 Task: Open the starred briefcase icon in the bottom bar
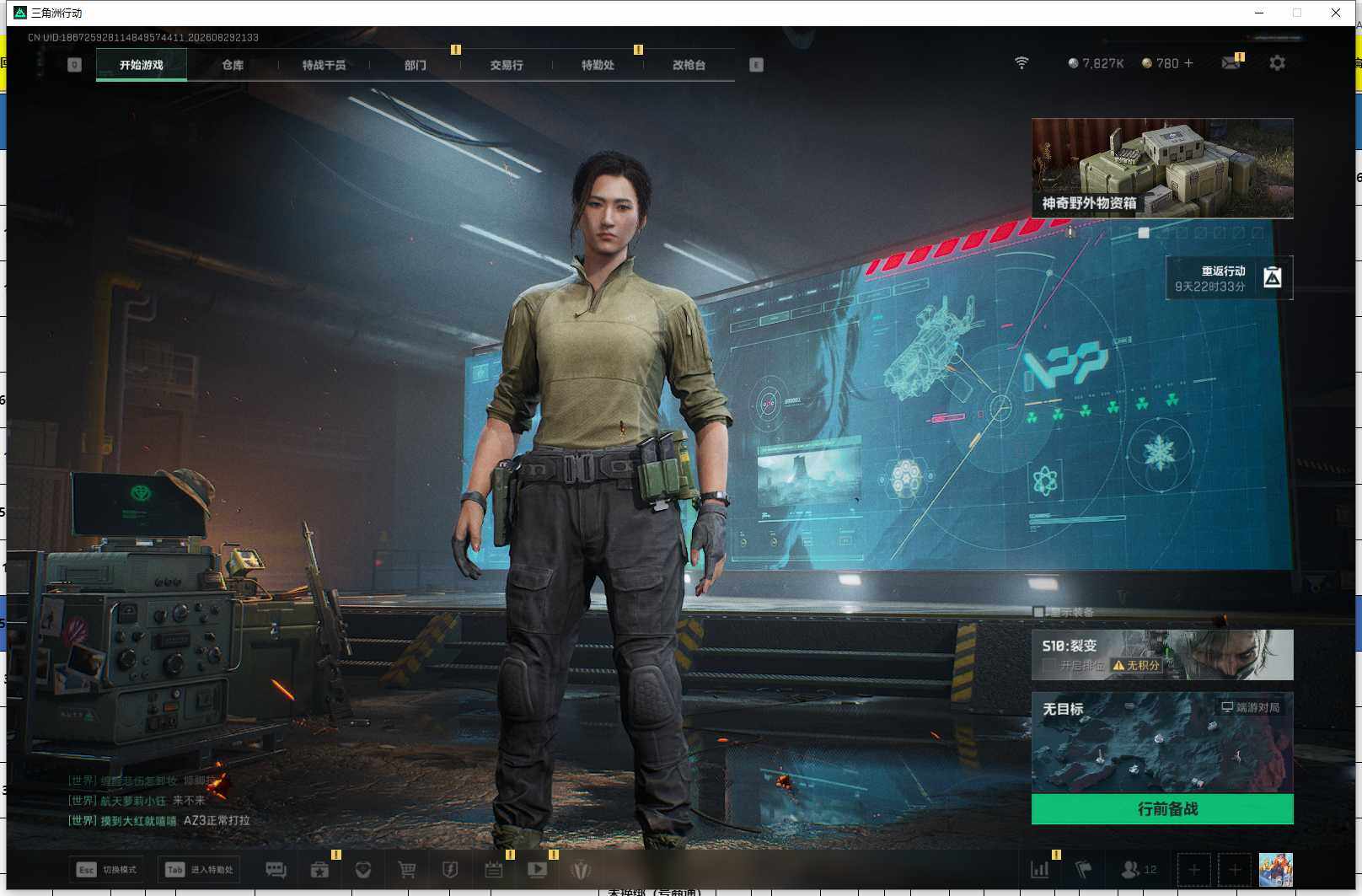coord(319,870)
